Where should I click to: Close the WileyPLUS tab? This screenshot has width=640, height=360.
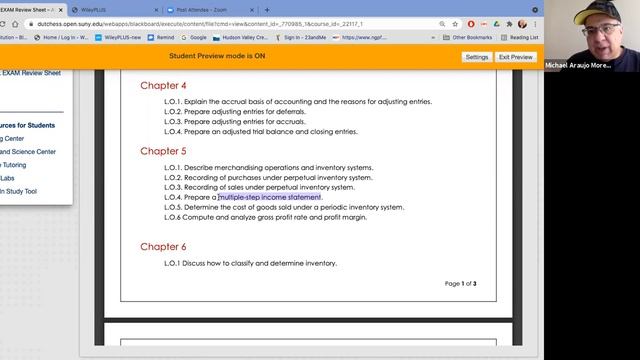[156, 10]
